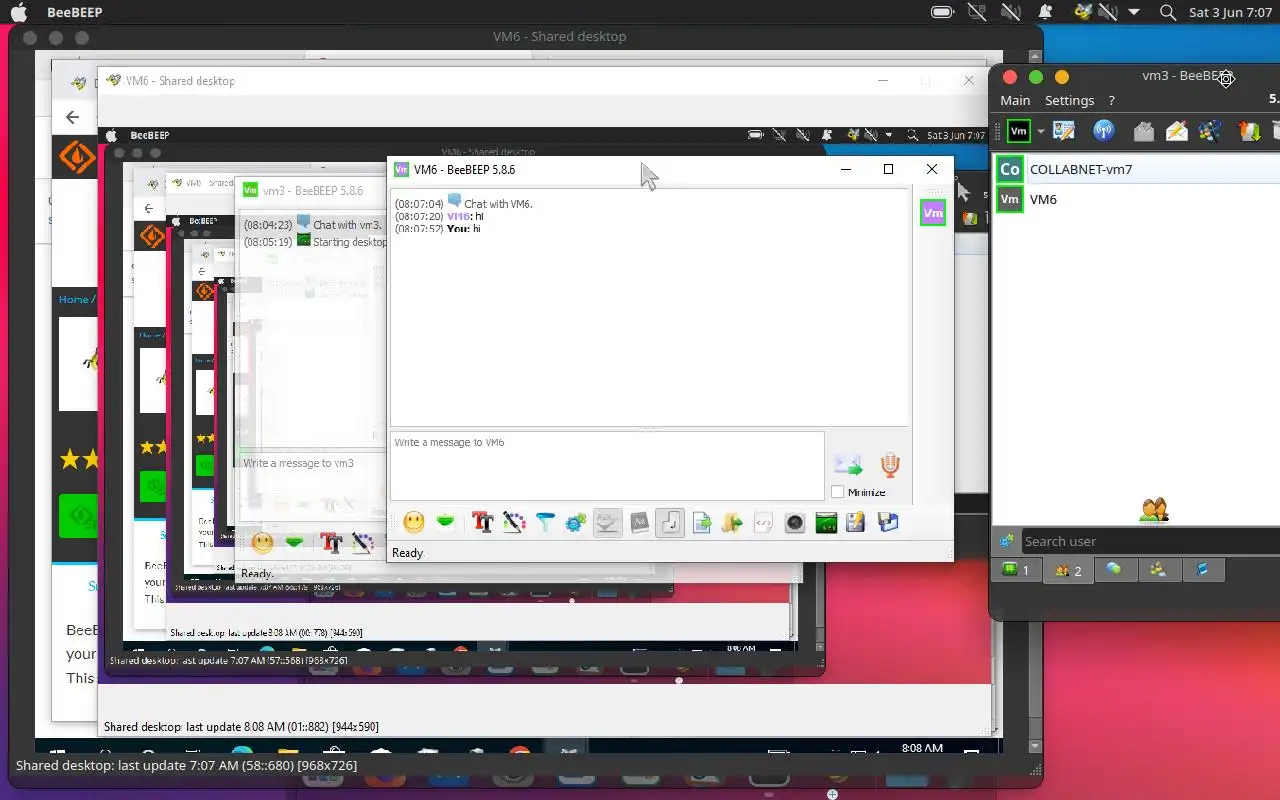This screenshot has width=1280, height=800.
Task: Click the code snippet icon in VM6 chat
Action: 763,522
